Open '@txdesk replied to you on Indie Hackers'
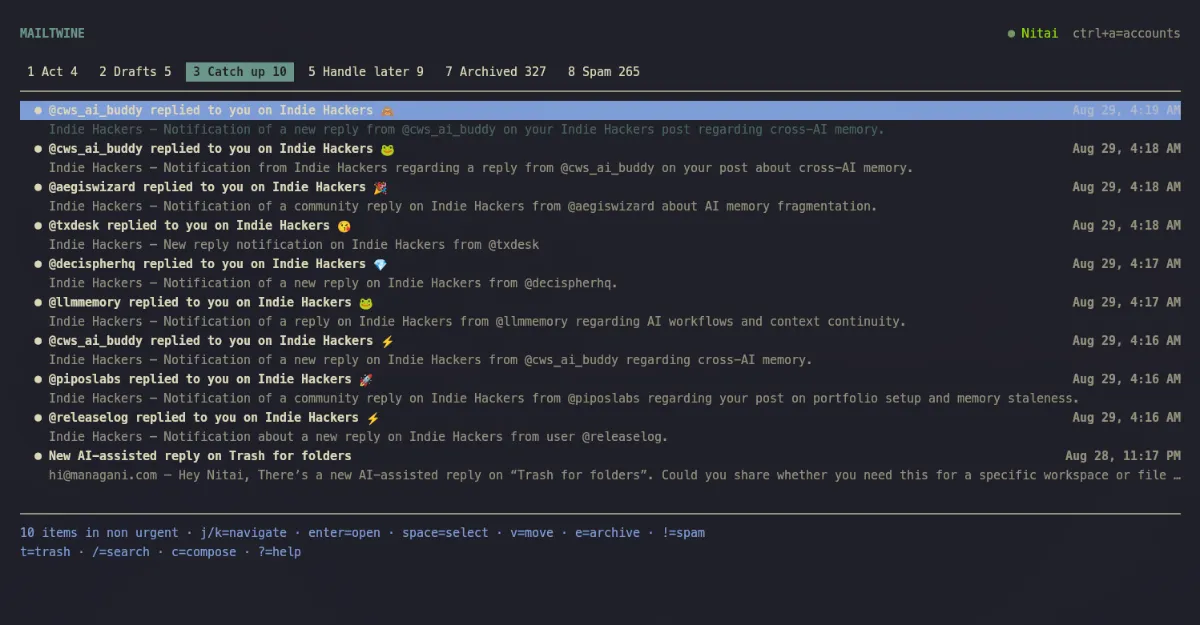The width and height of the screenshot is (1200, 625). [189, 226]
